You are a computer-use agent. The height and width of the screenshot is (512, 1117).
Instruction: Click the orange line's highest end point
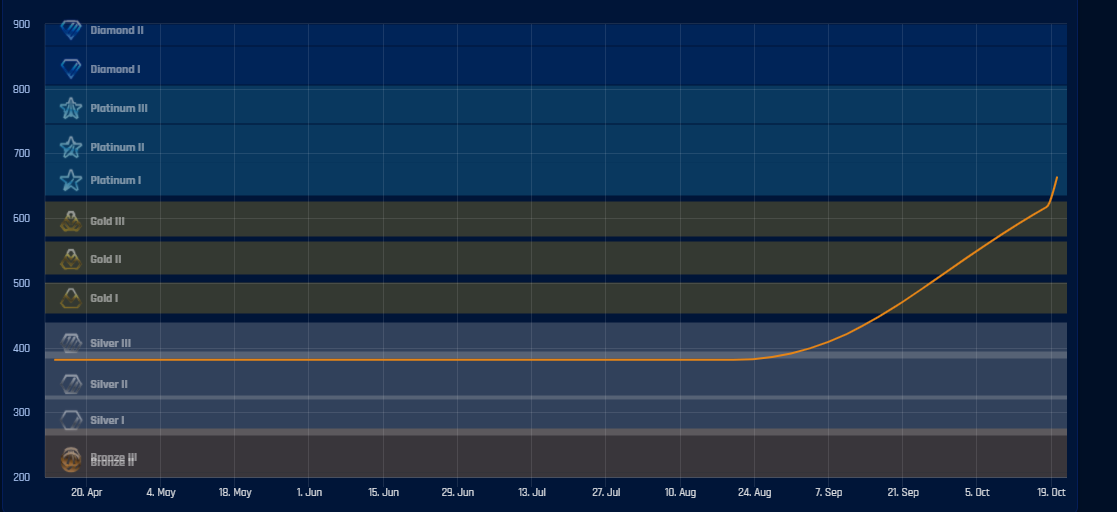point(1057,177)
